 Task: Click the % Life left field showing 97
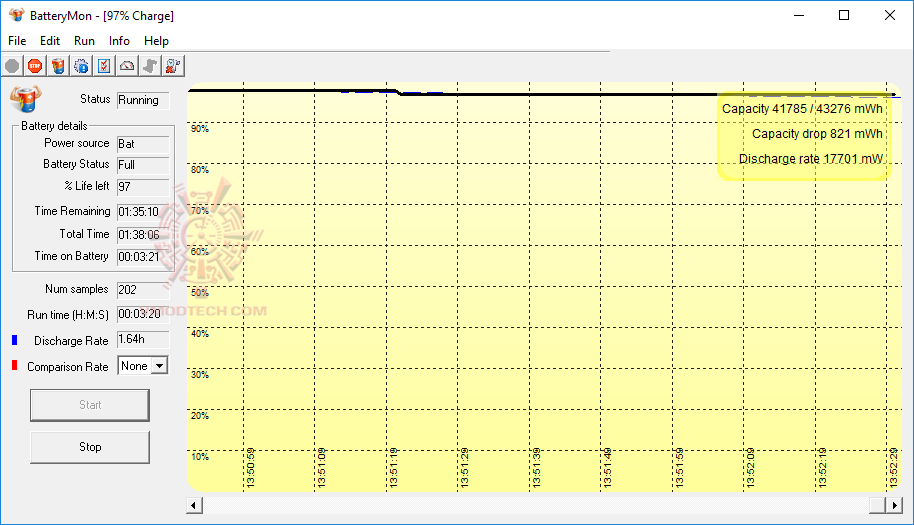[143, 186]
